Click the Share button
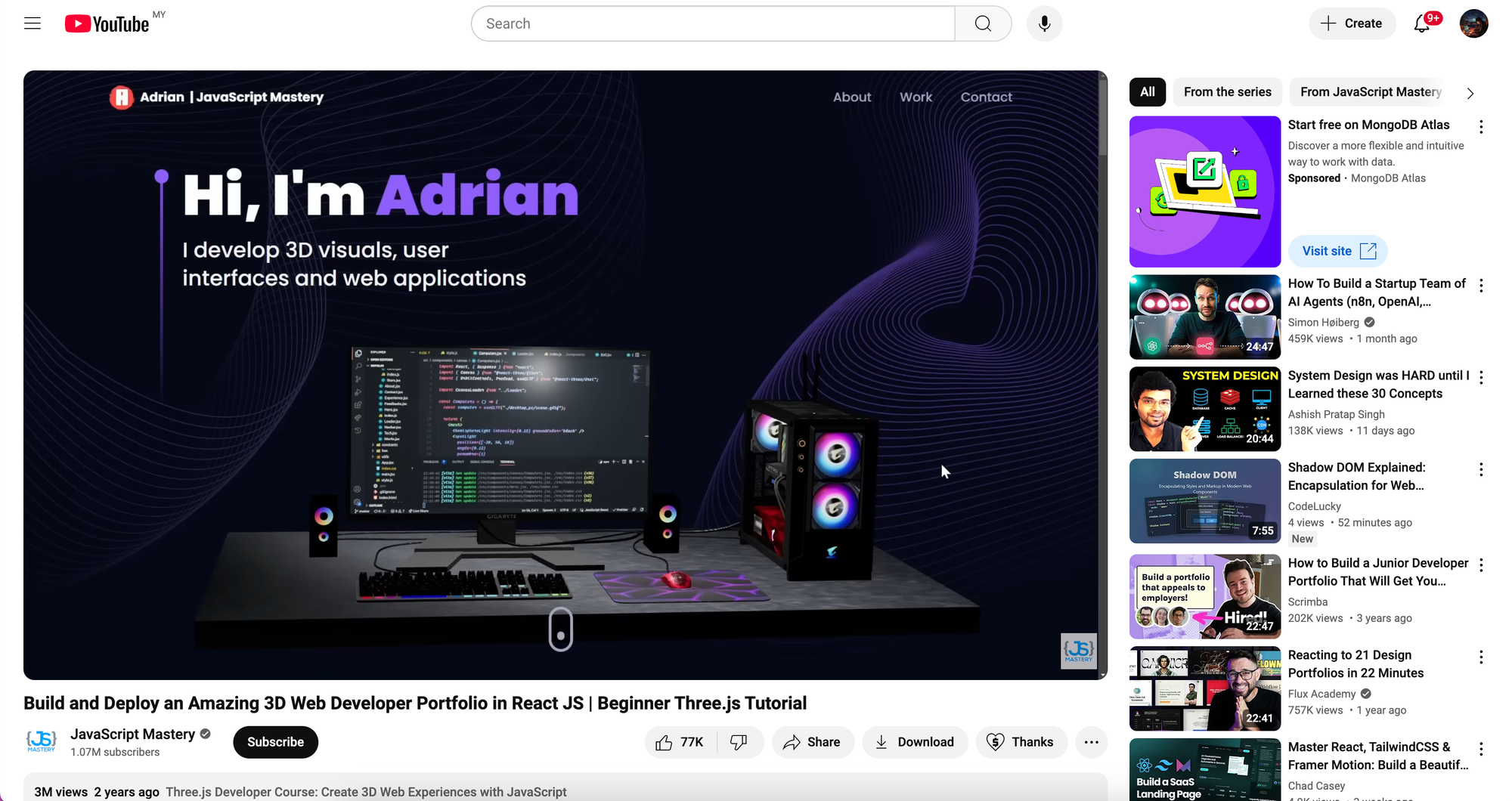Screen dimensions: 1512x801 [813, 742]
